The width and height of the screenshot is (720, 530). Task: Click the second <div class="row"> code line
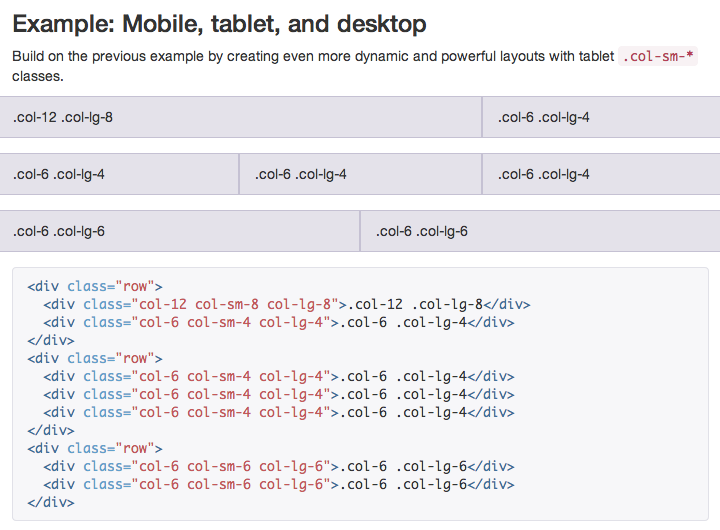(94, 358)
